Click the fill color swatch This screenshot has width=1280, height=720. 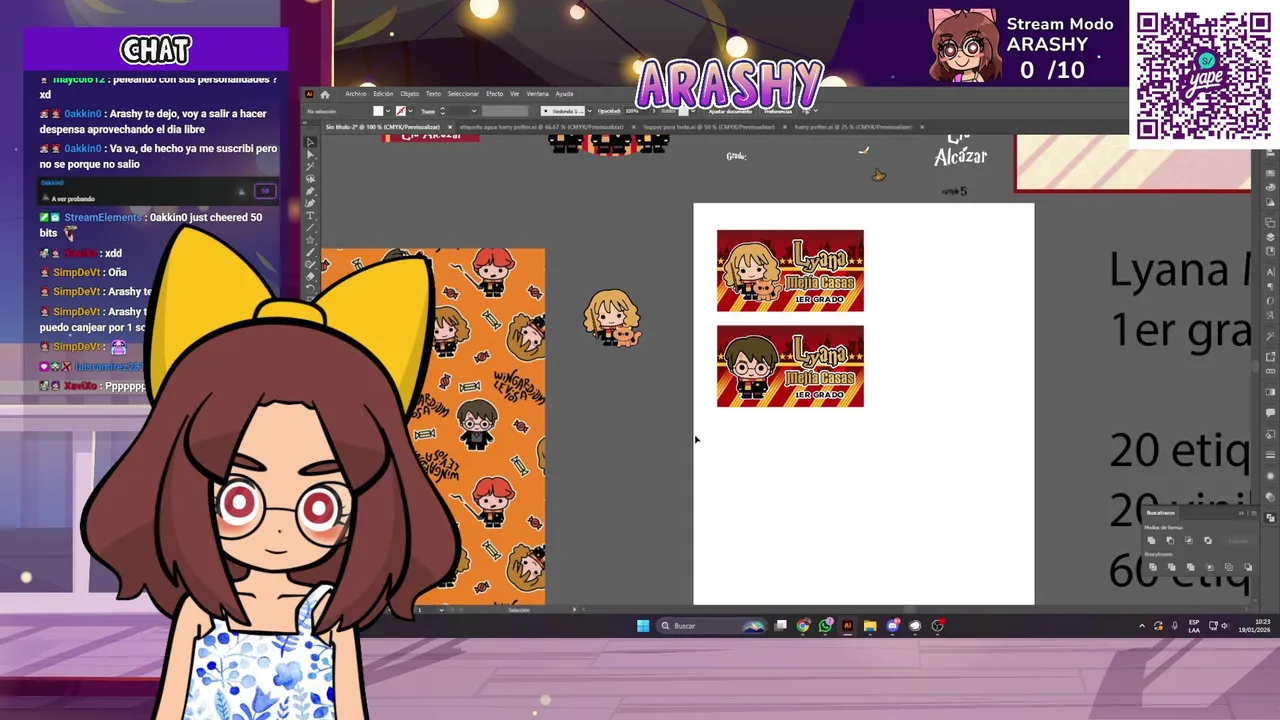point(378,111)
